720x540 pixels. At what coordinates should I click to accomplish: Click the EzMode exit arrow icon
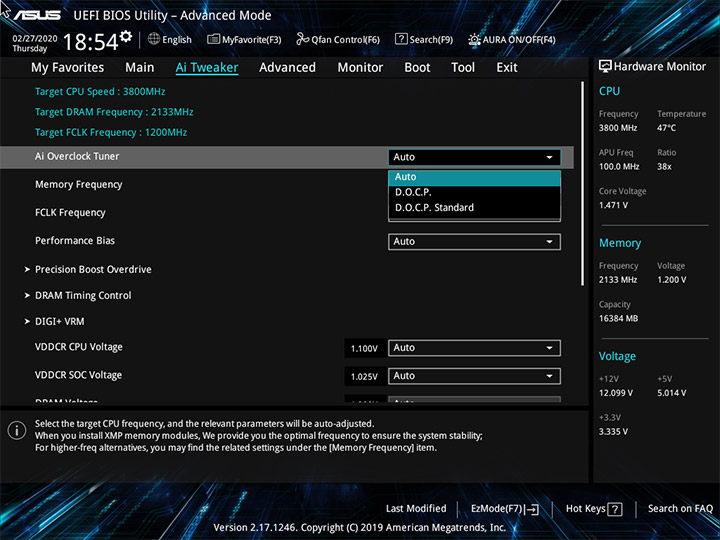pyautogui.click(x=533, y=509)
